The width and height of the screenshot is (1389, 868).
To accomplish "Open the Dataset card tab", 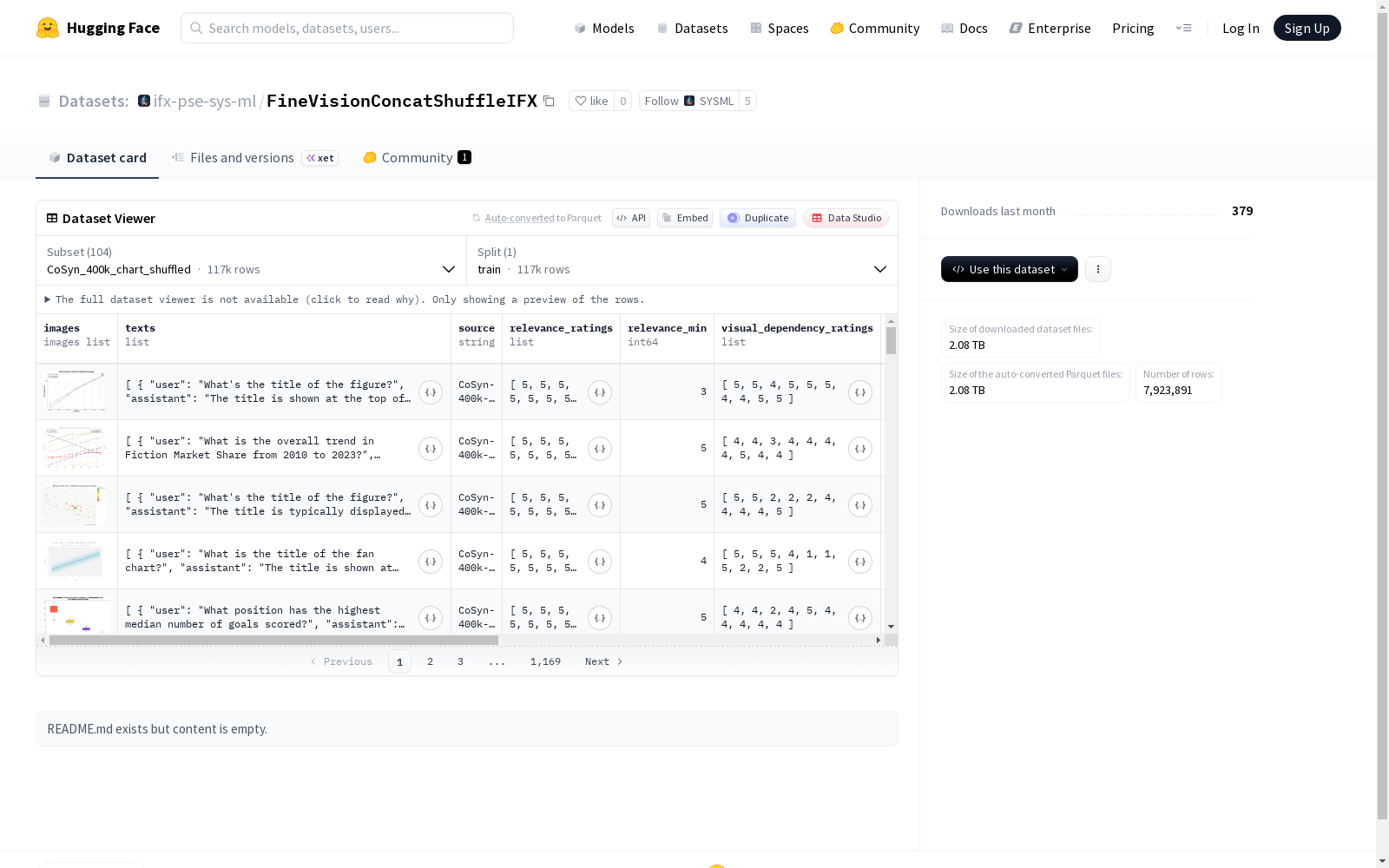I will coord(97,157).
